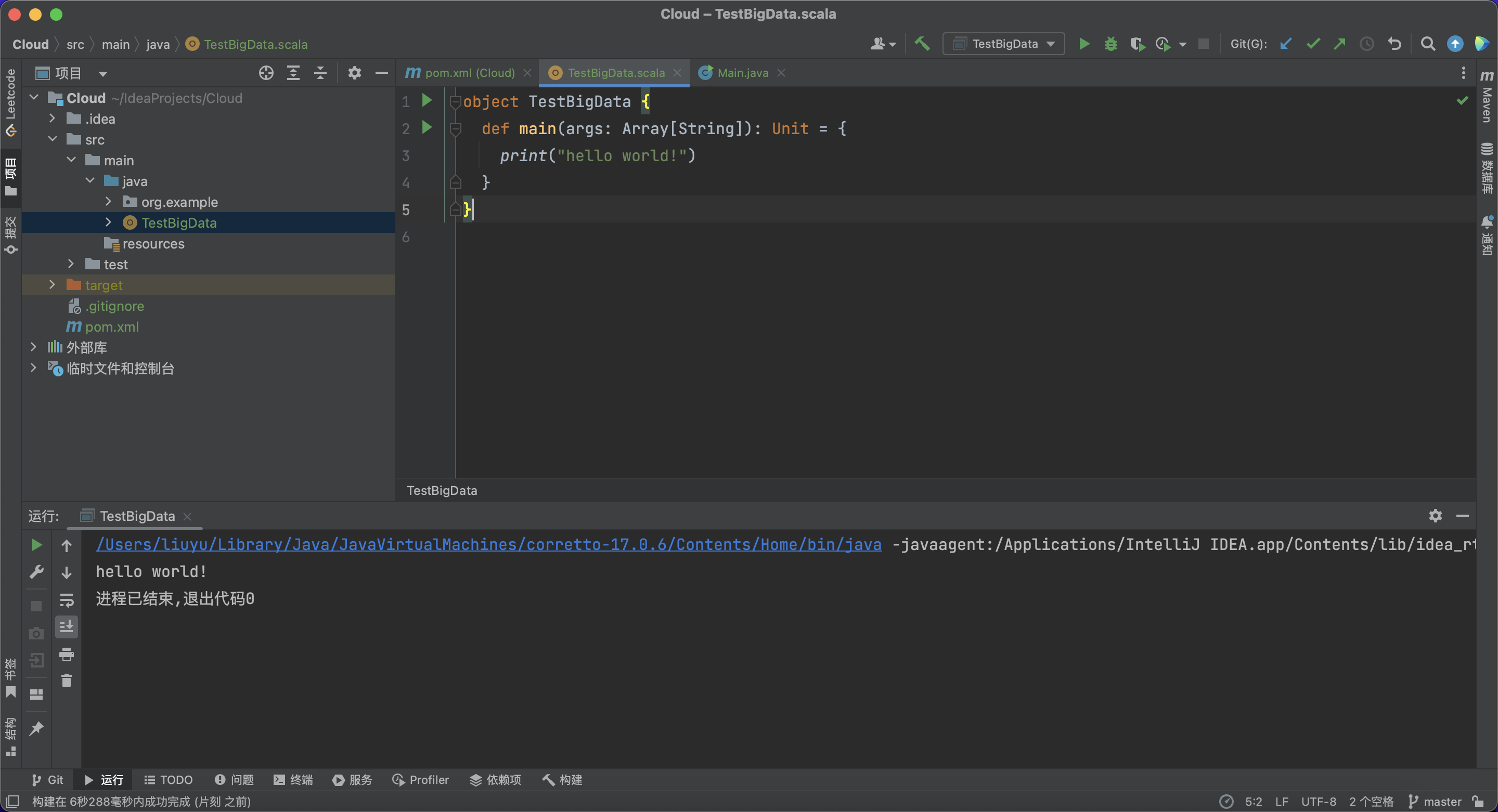Expand the org.example package

[x=108, y=201]
